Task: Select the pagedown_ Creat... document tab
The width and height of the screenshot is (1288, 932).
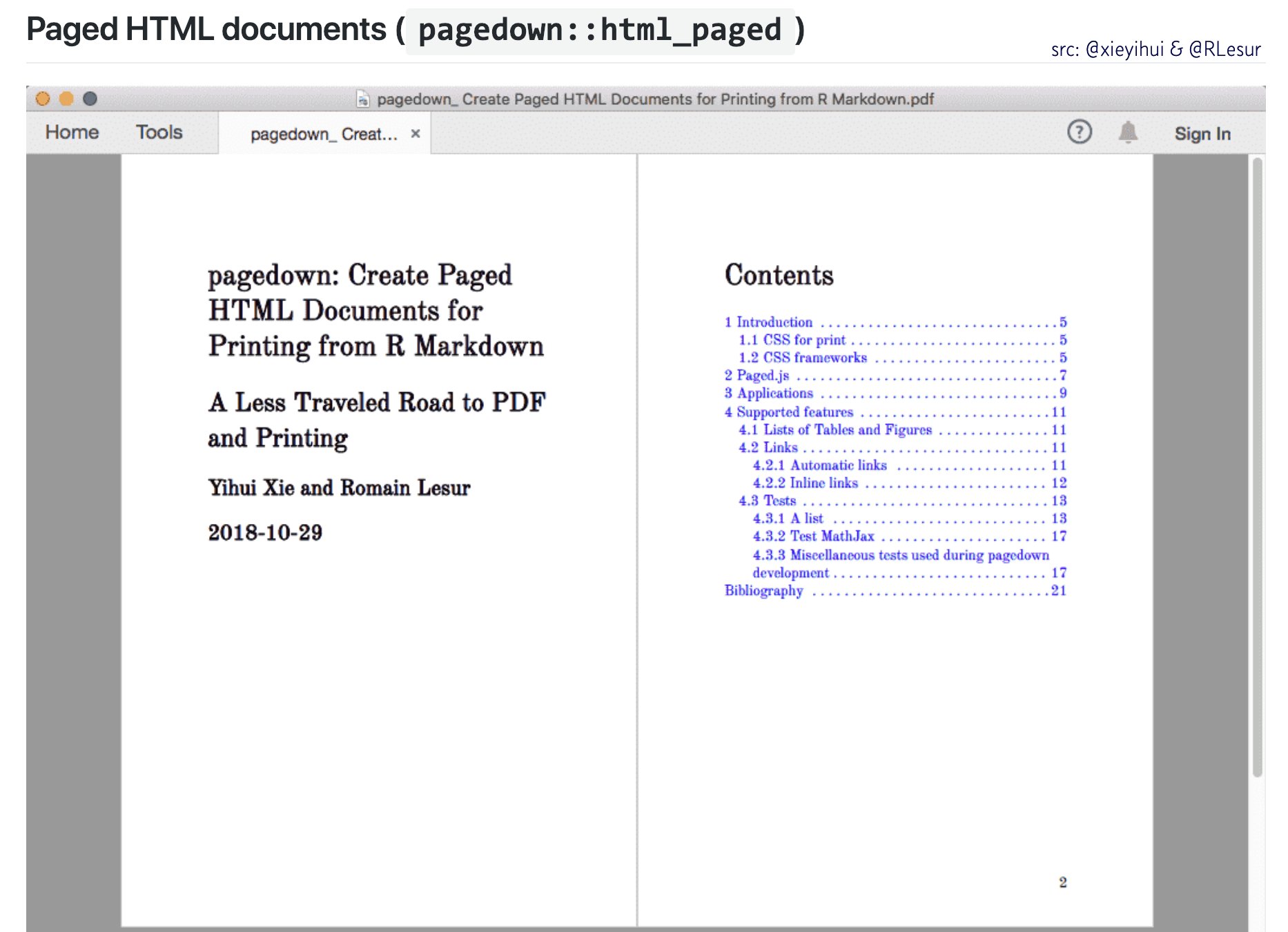Action: tap(318, 134)
